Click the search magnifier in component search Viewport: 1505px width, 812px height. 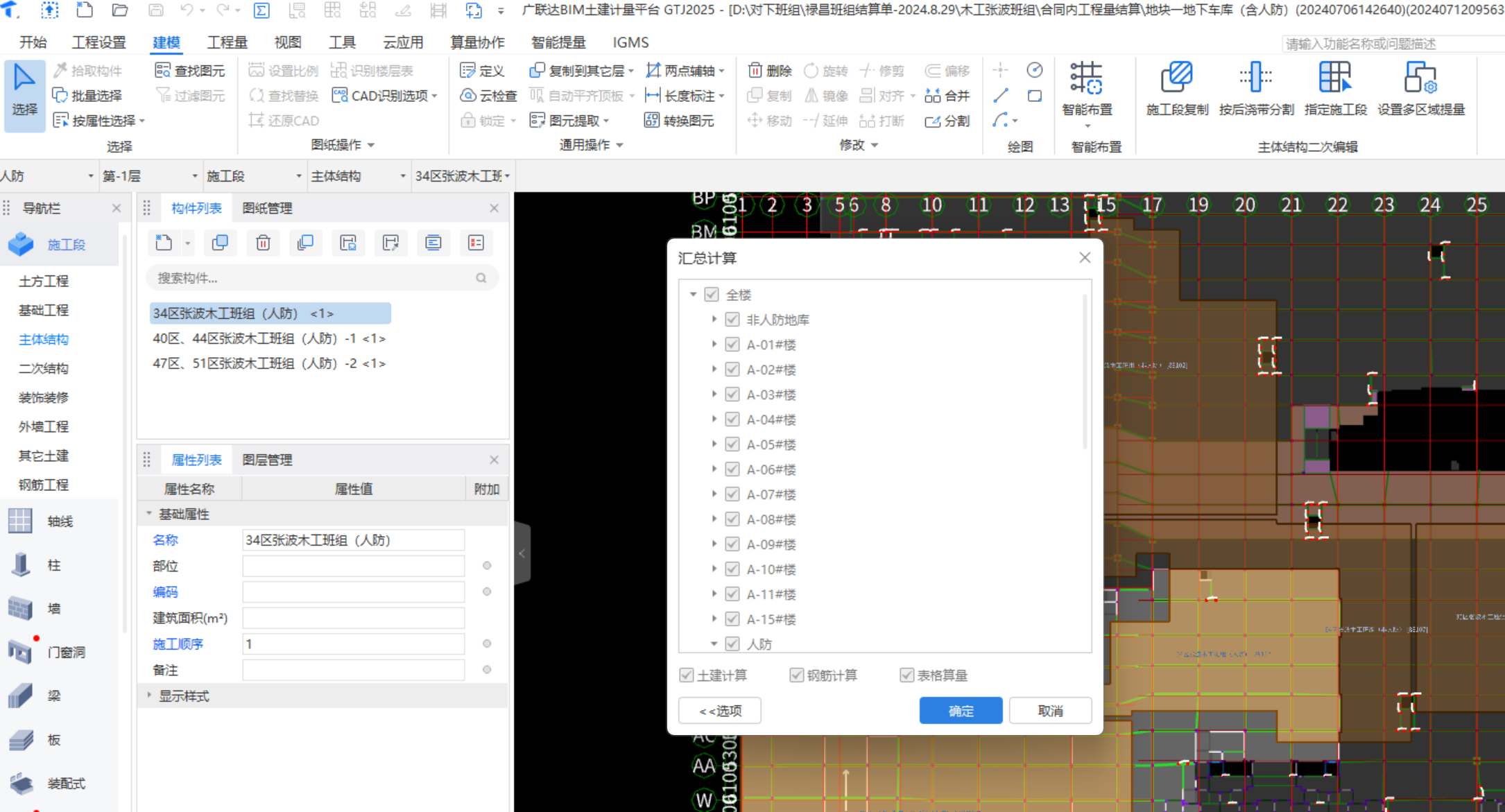(x=481, y=278)
